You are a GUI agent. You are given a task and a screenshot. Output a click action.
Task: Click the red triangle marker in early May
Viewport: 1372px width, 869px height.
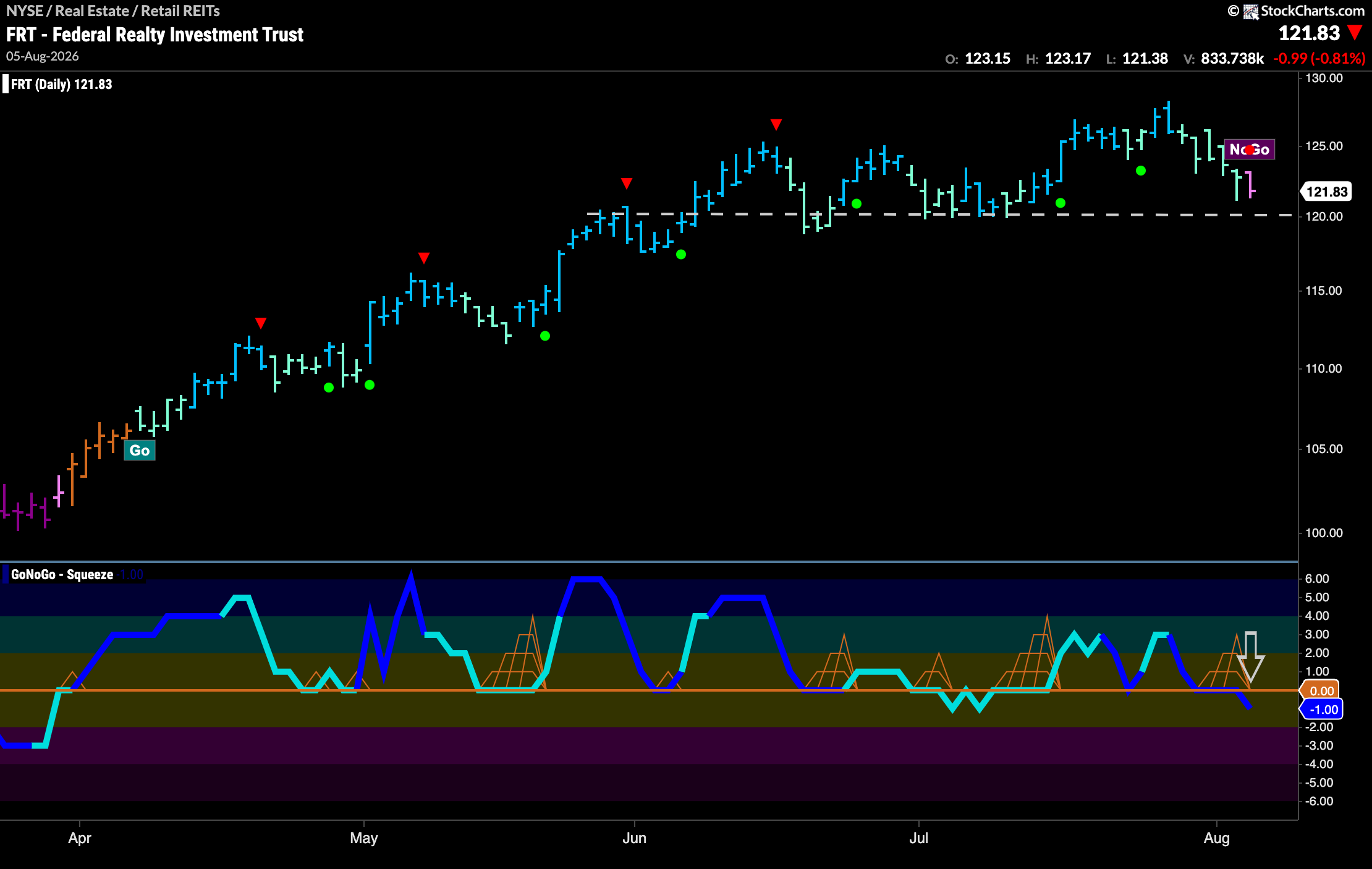[423, 258]
